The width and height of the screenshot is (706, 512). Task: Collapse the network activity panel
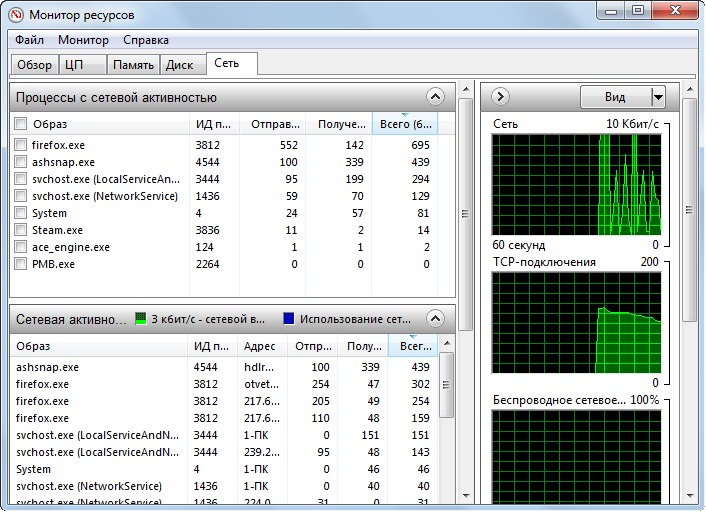(x=434, y=319)
